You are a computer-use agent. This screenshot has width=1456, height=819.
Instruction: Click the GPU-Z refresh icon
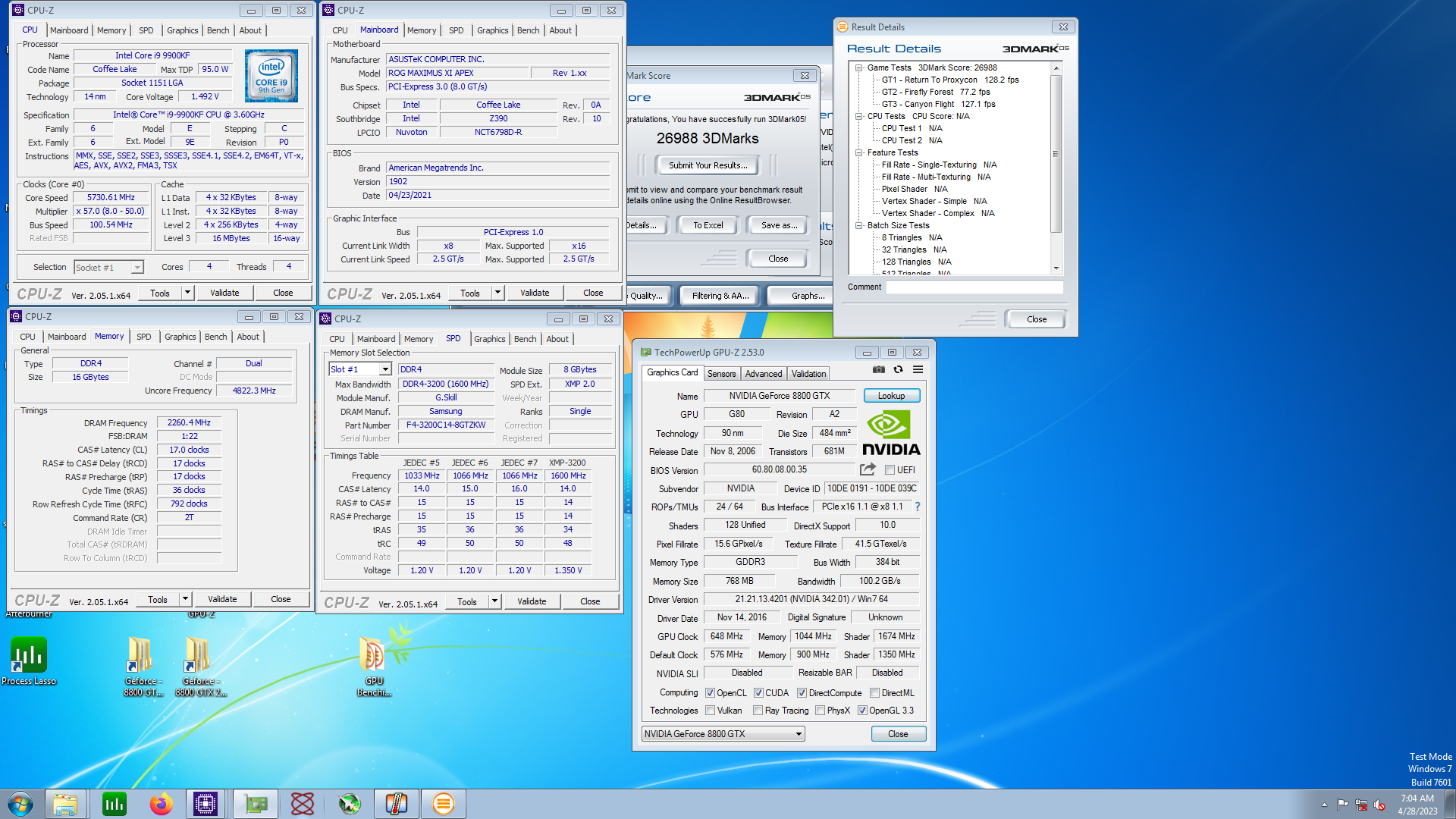click(898, 370)
